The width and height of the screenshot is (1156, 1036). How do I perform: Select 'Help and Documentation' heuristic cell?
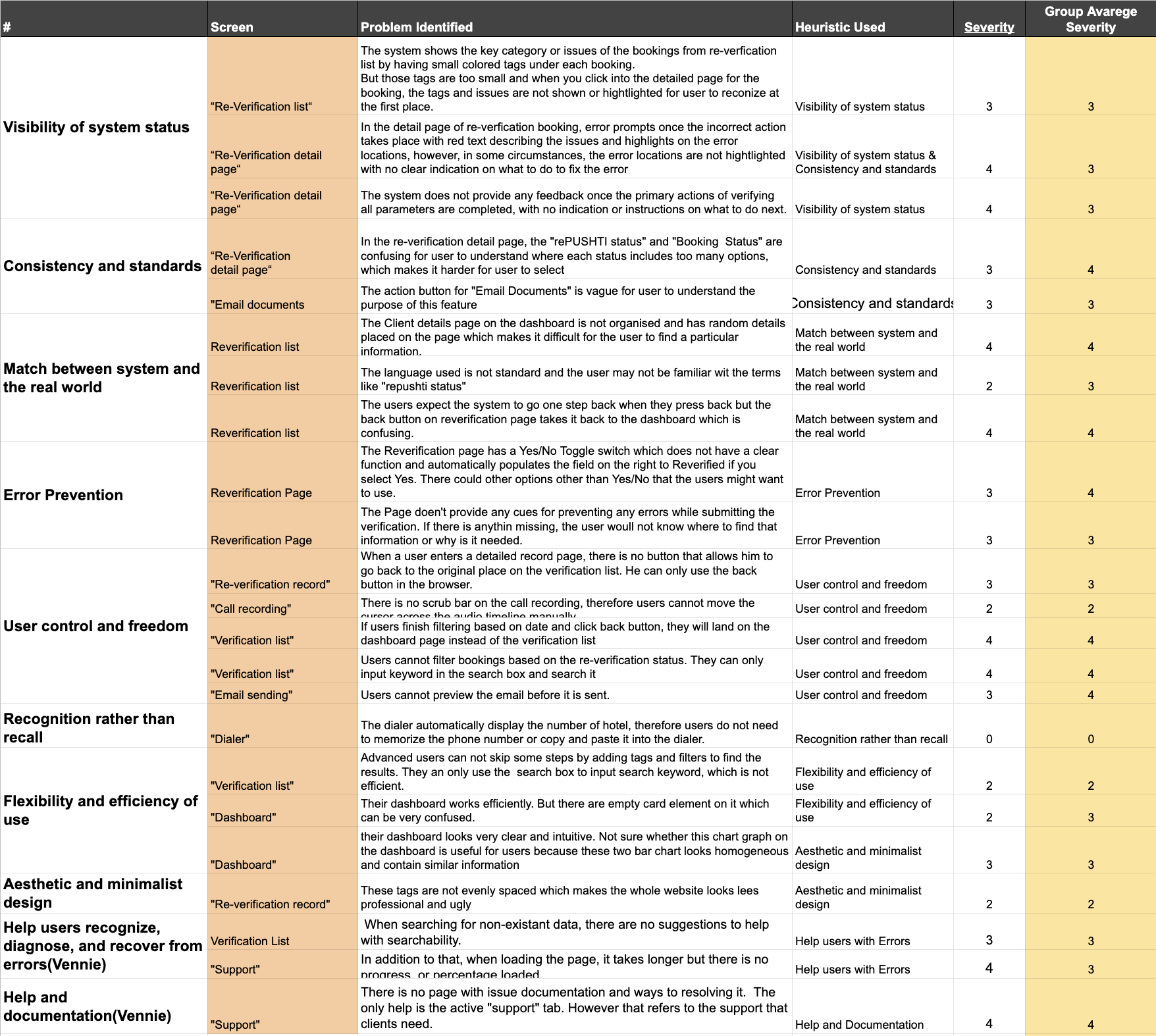[872, 1006]
